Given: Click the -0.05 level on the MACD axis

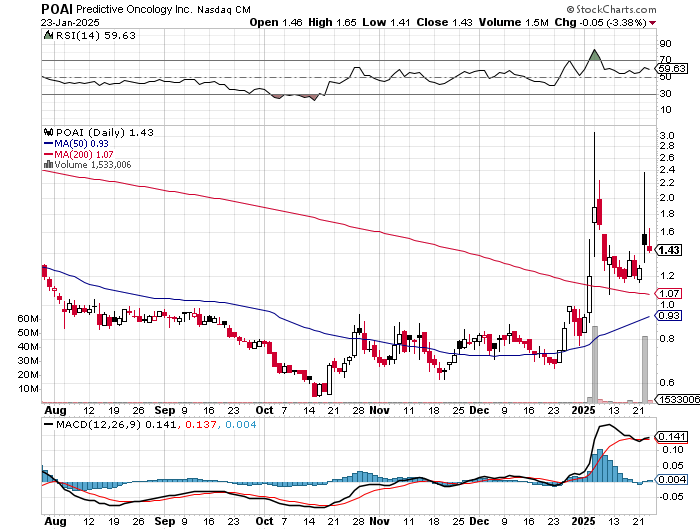Looking at the screenshot, I should tap(672, 497).
